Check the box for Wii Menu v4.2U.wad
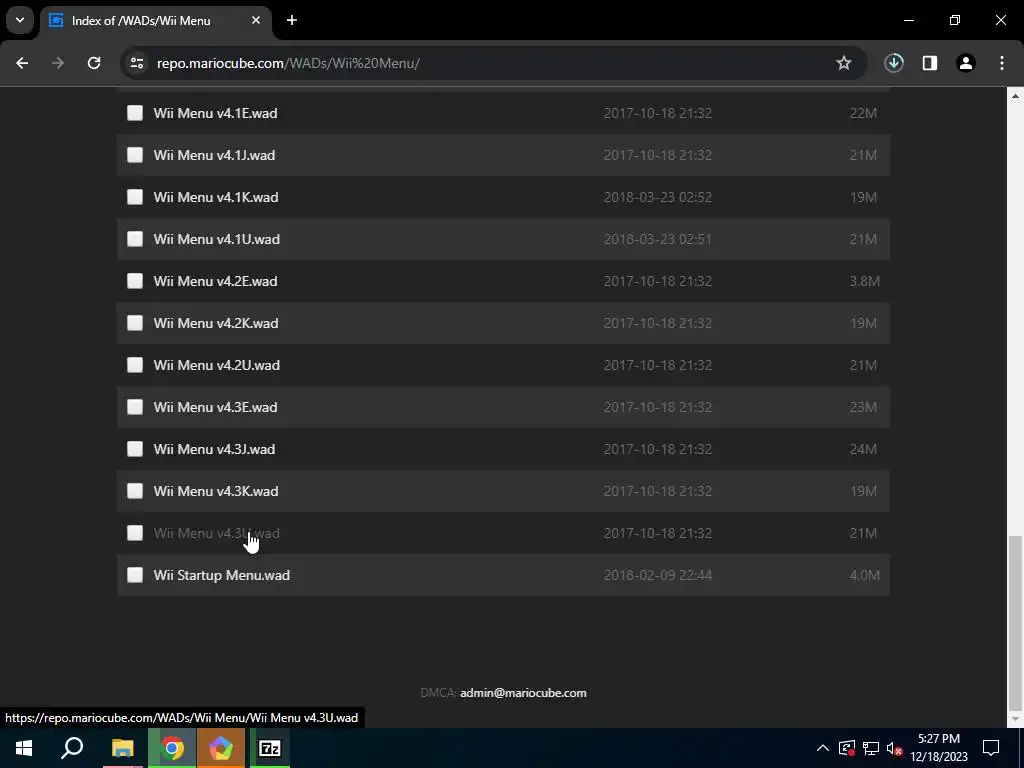The width and height of the screenshot is (1024, 768). (135, 365)
